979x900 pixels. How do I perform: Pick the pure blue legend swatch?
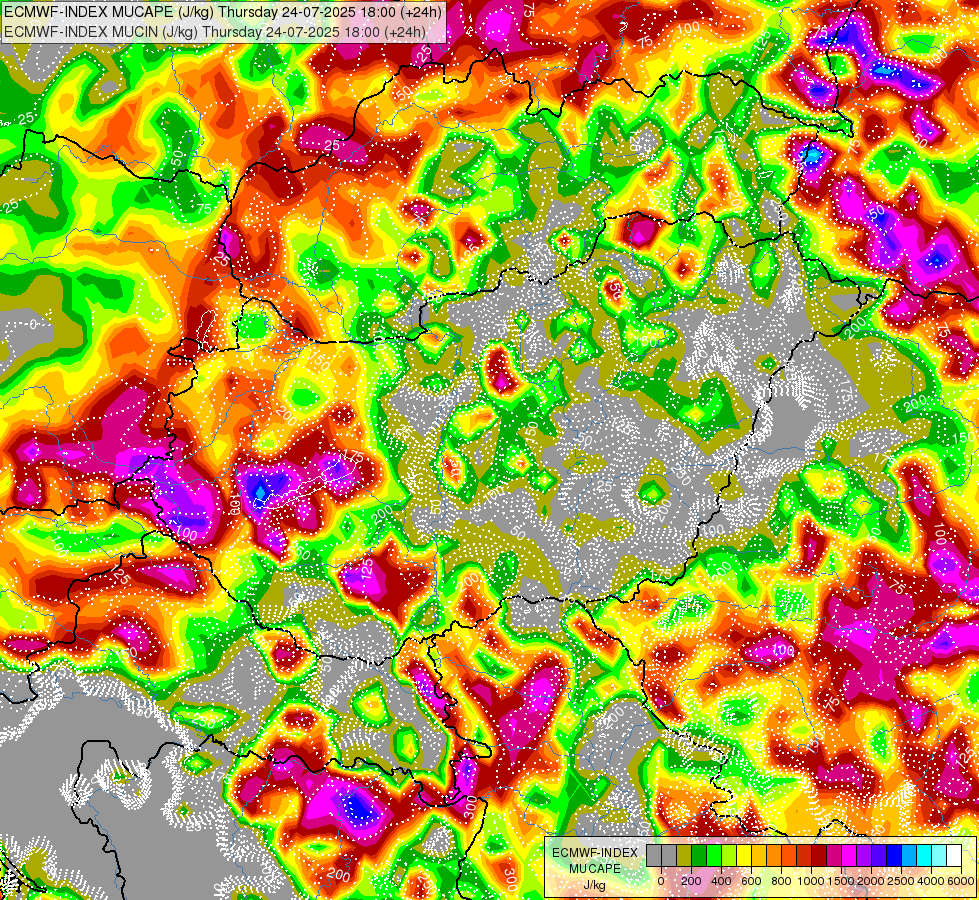point(893,855)
